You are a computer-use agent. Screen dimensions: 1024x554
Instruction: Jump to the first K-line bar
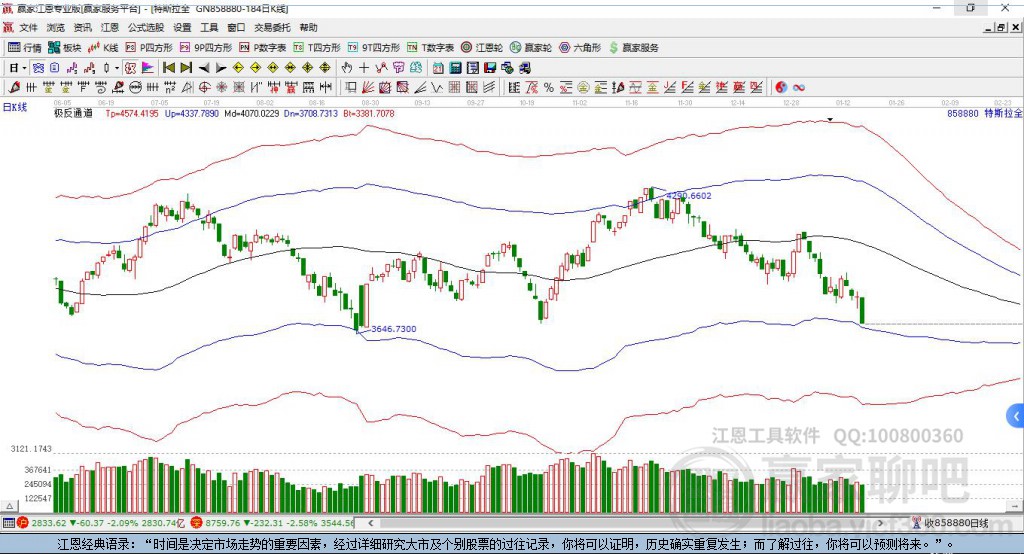click(168, 67)
